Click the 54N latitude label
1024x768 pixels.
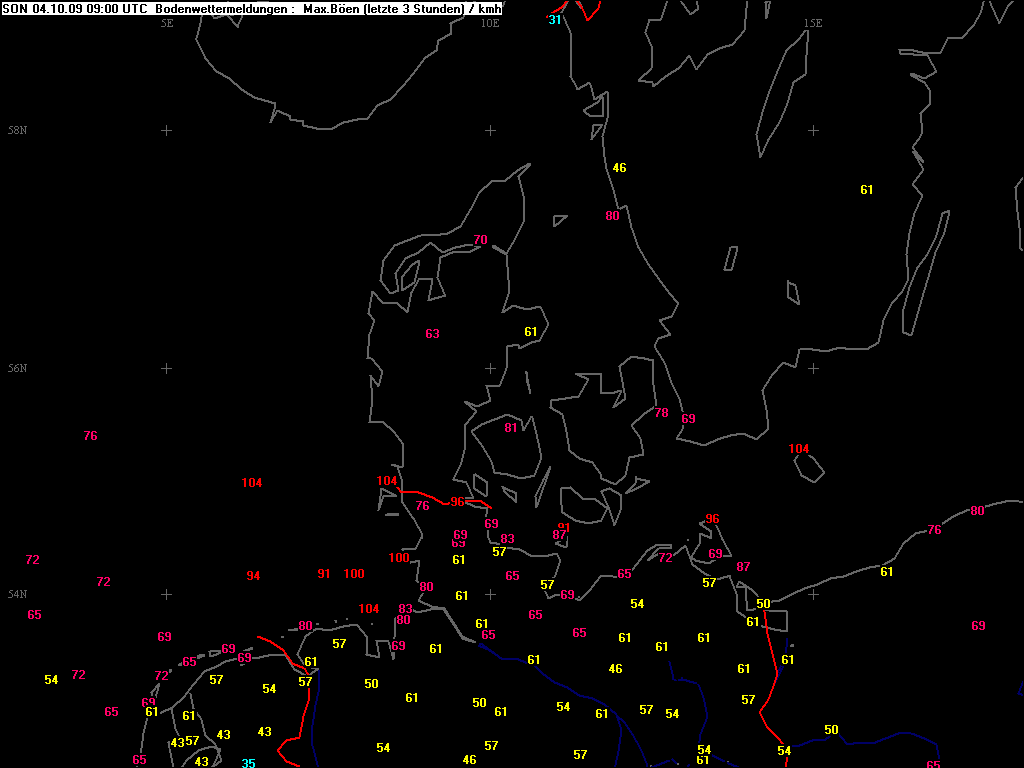pos(17,594)
